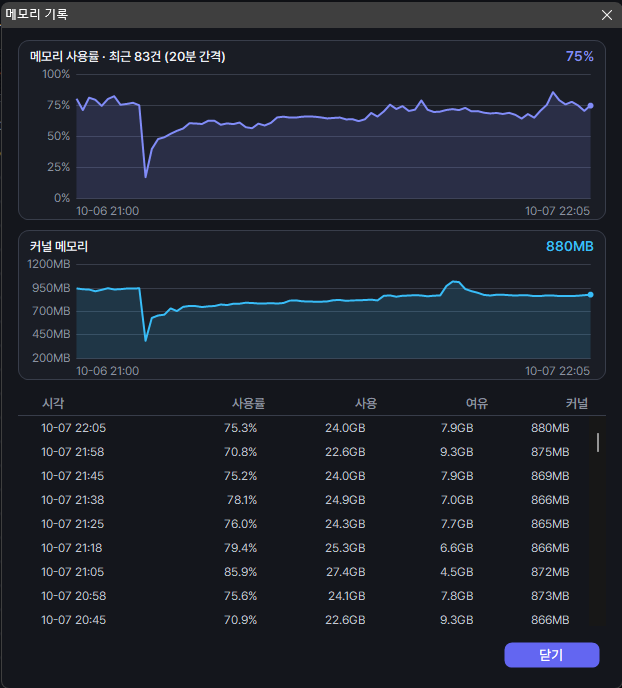Click the 873MB kernel value

[x=550, y=596]
